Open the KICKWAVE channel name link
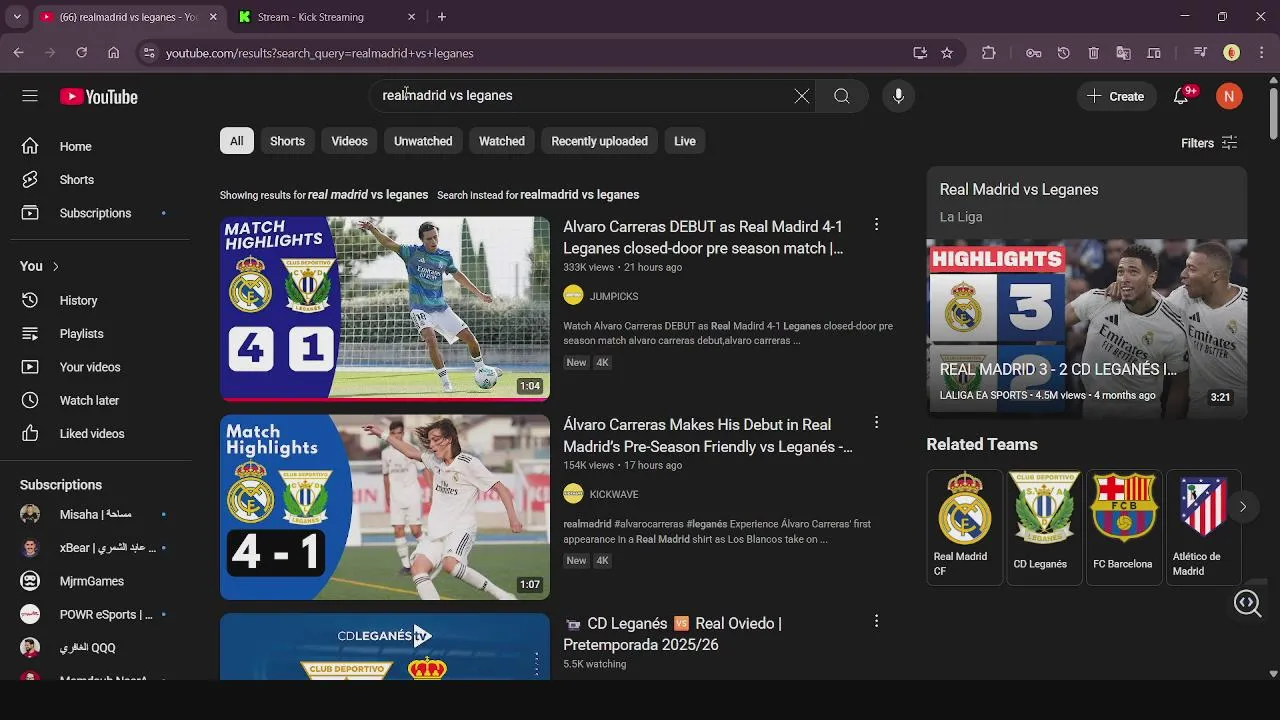The width and height of the screenshot is (1280, 720). pos(614,494)
